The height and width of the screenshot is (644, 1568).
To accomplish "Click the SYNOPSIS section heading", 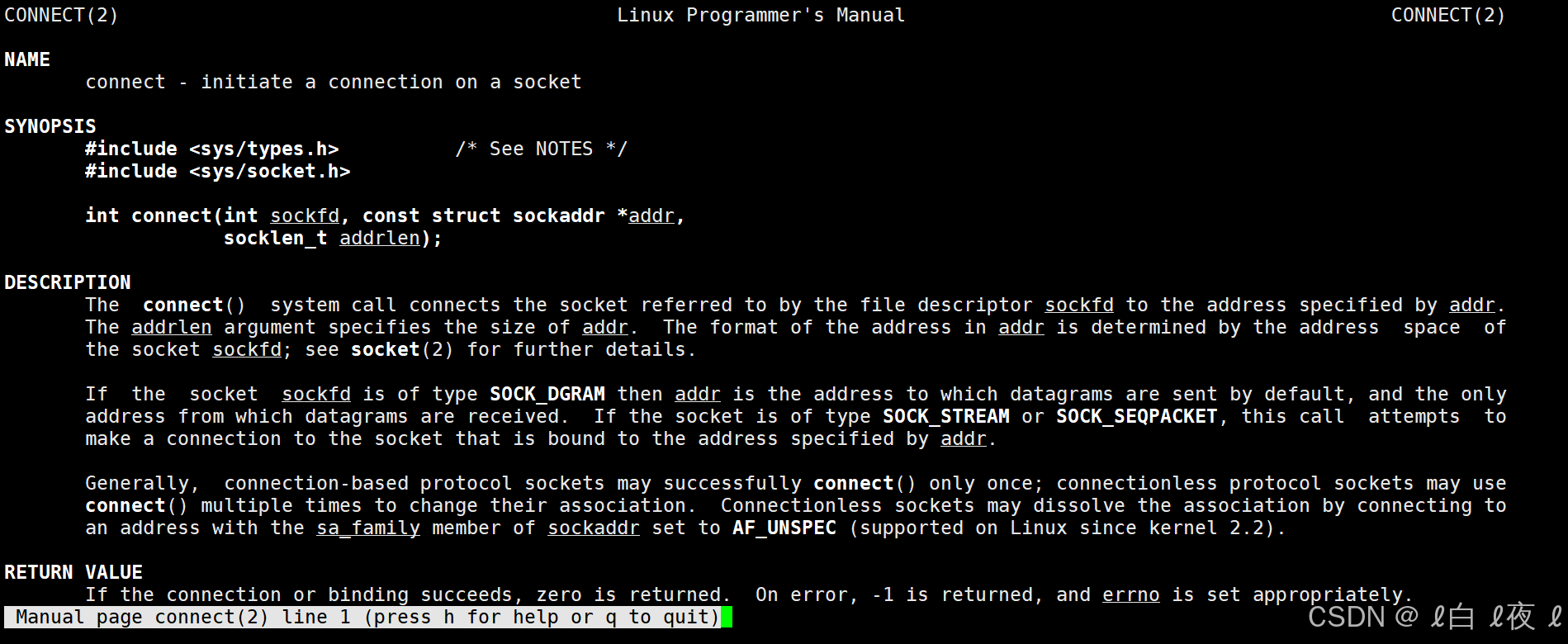I will 50,126.
